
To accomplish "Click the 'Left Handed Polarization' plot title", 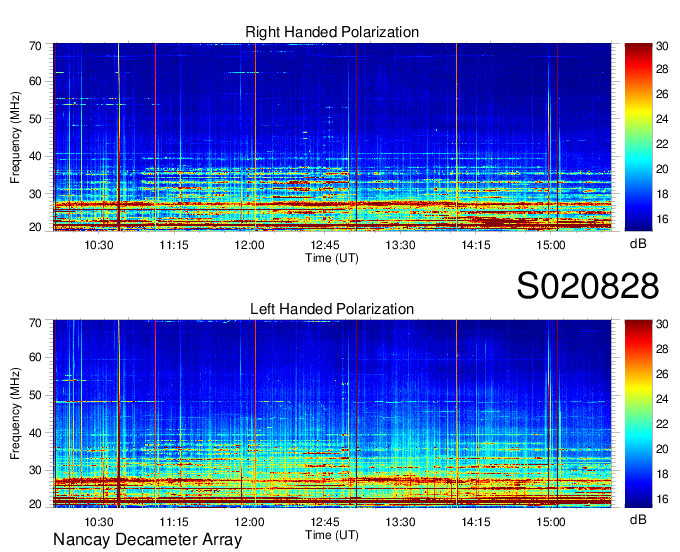I will [332, 309].
